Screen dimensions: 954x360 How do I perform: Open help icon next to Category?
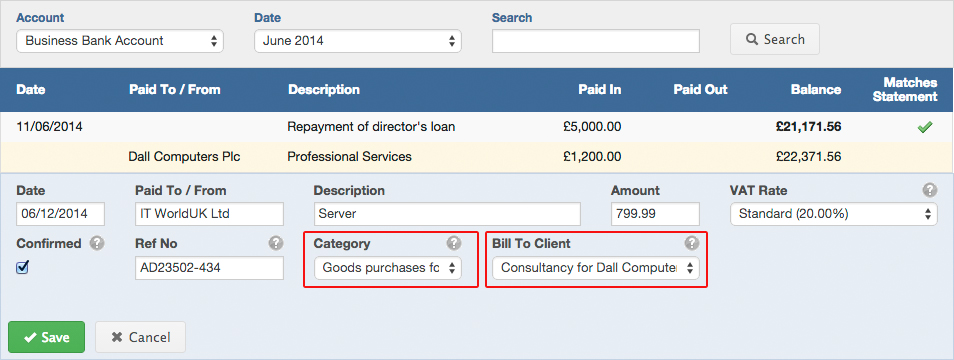(x=454, y=243)
